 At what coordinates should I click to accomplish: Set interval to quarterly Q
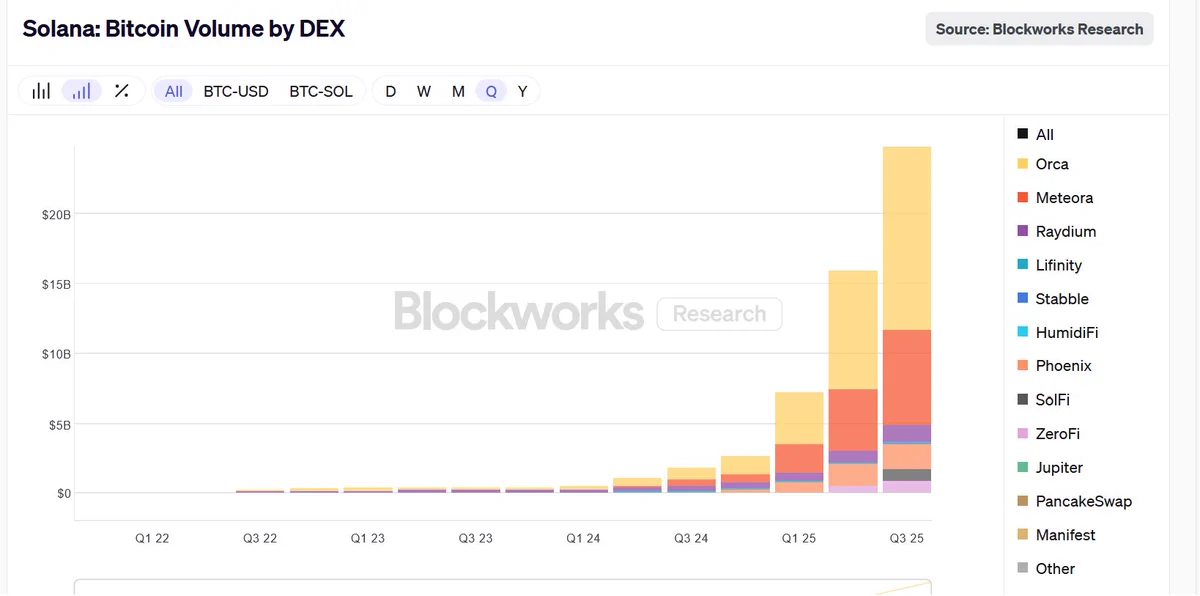tap(491, 91)
